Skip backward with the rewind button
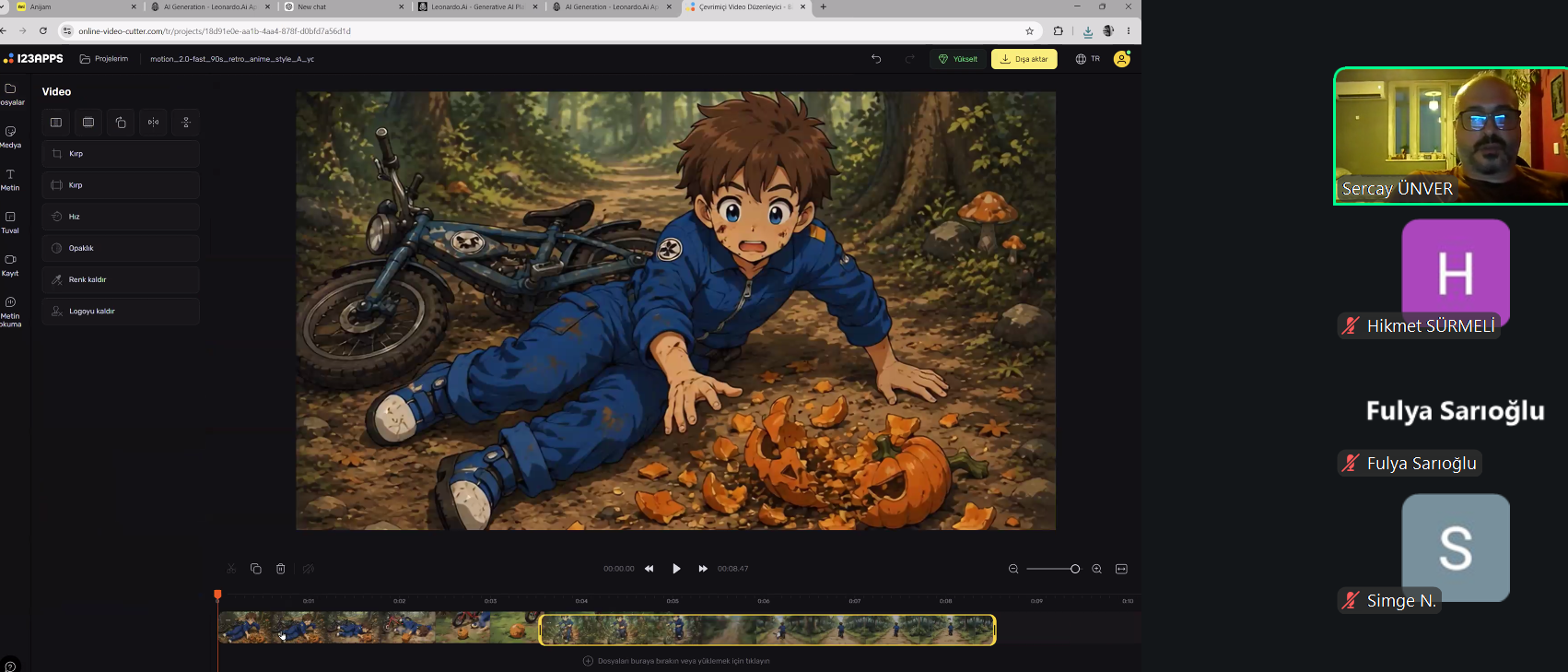The height and width of the screenshot is (672, 1568). coord(649,569)
